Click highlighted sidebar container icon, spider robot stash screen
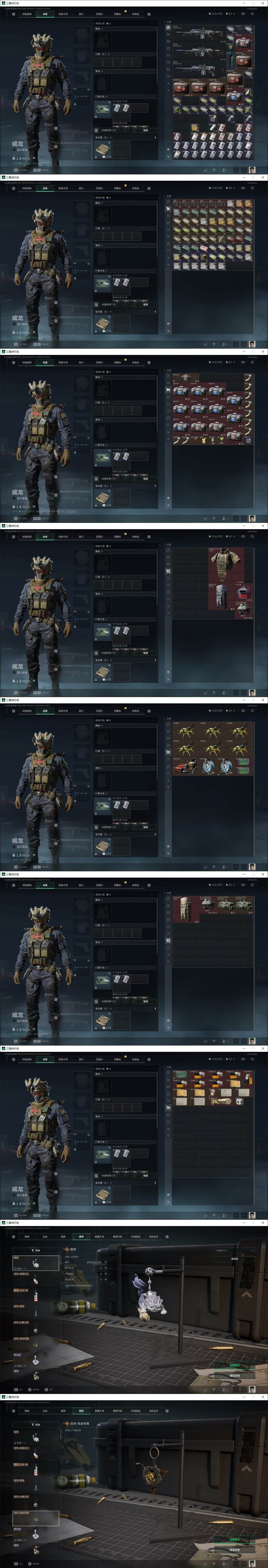The height and width of the screenshot is (1568, 268). point(168,752)
